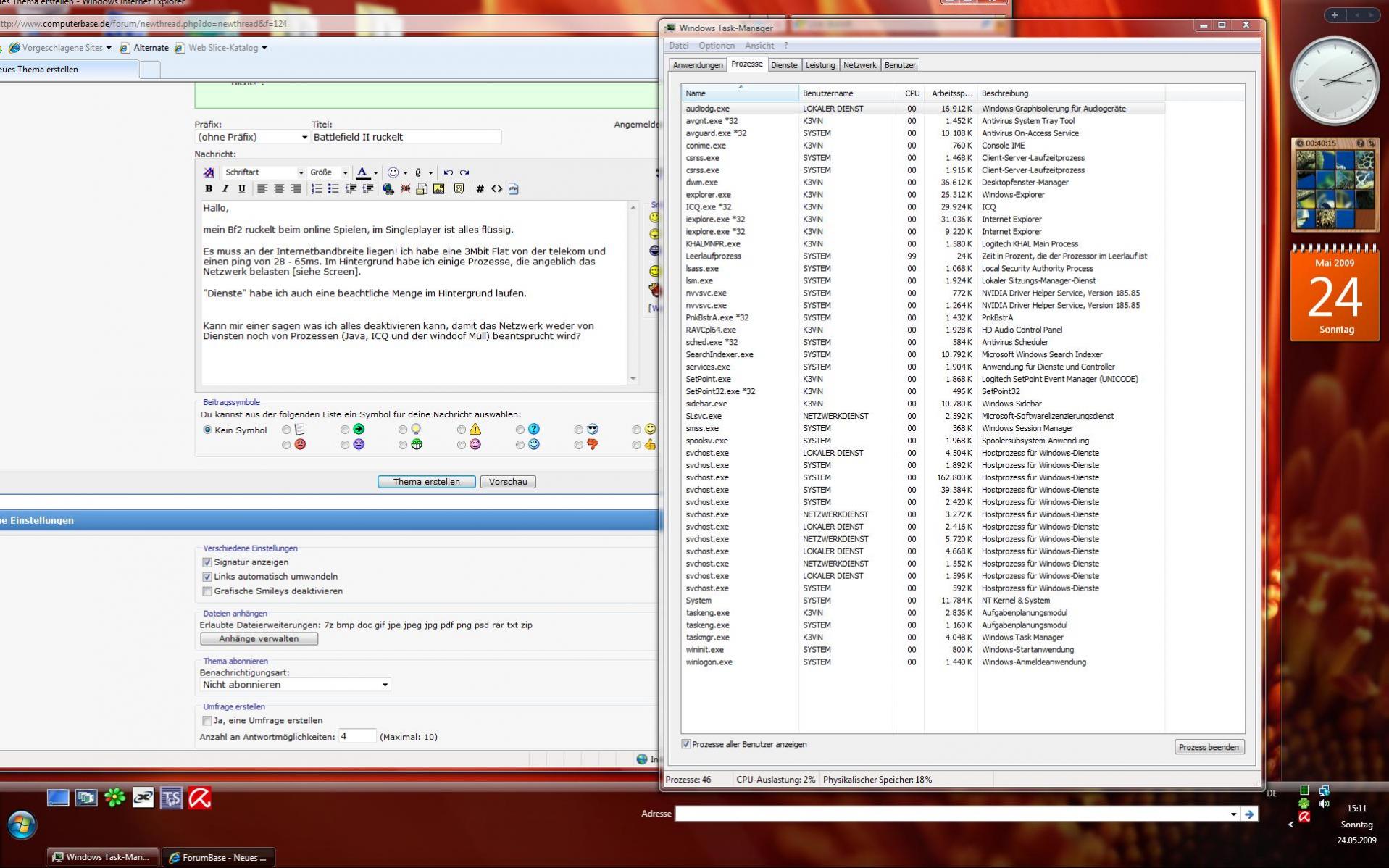Open 'Anhänge verwalten' attachments manager
This screenshot has height=868, width=1389.
[x=259, y=639]
